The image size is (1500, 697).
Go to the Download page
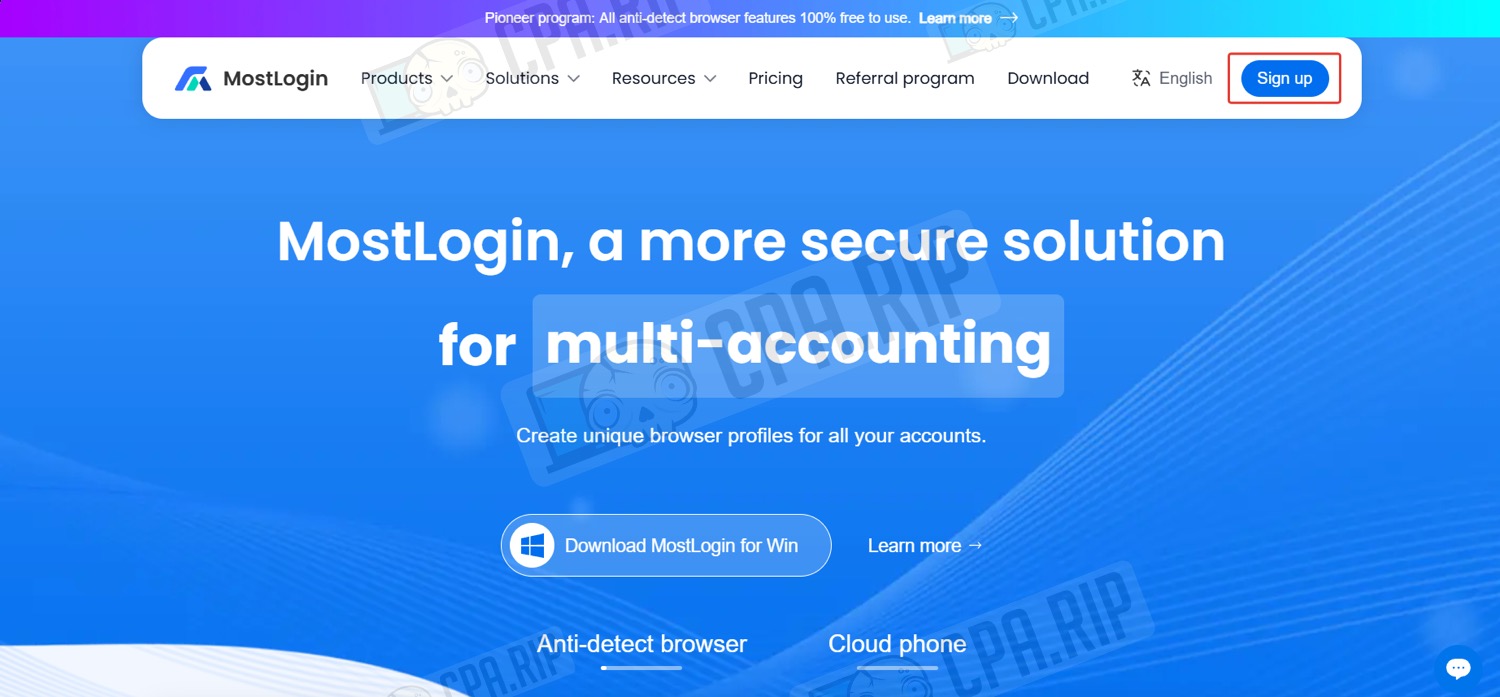click(1048, 78)
